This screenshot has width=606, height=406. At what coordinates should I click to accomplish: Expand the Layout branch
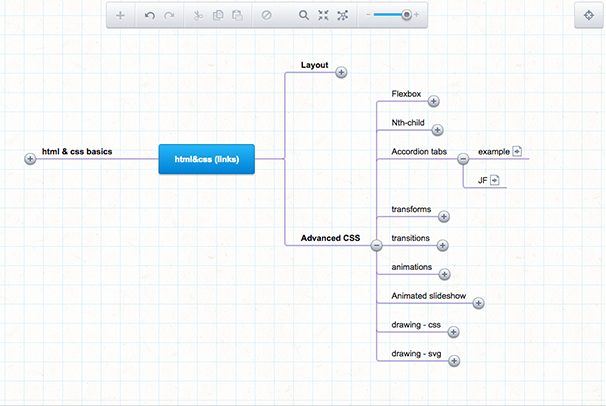click(341, 72)
